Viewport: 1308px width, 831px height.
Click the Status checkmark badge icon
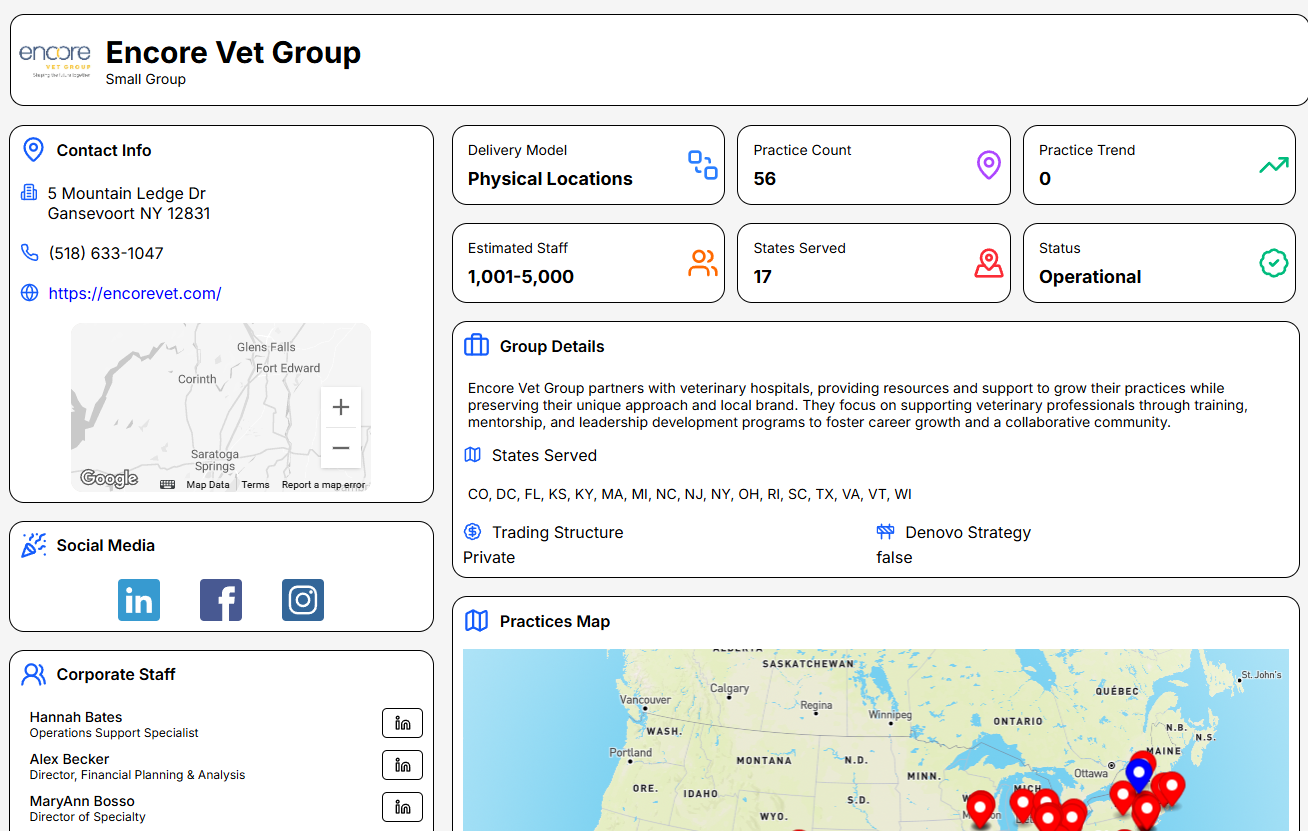tap(1273, 262)
